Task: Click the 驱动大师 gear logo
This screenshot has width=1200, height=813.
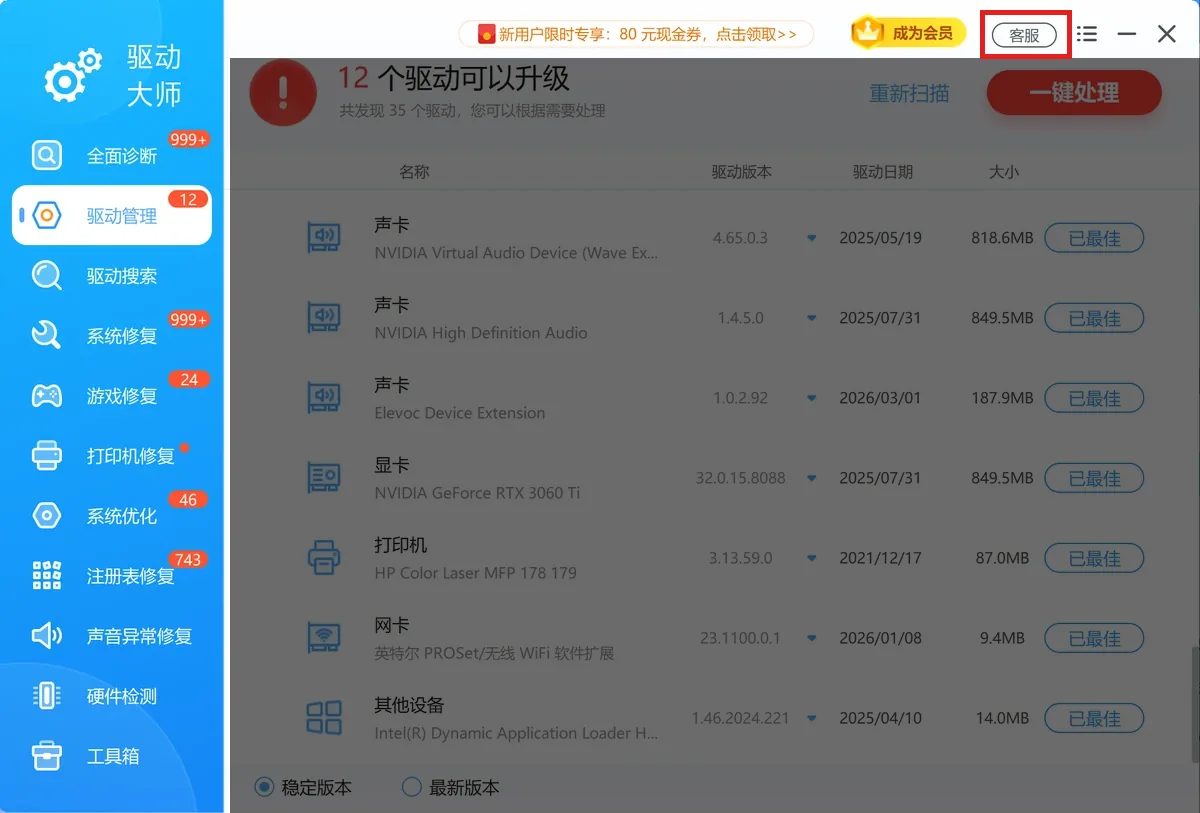Action: pos(73,75)
